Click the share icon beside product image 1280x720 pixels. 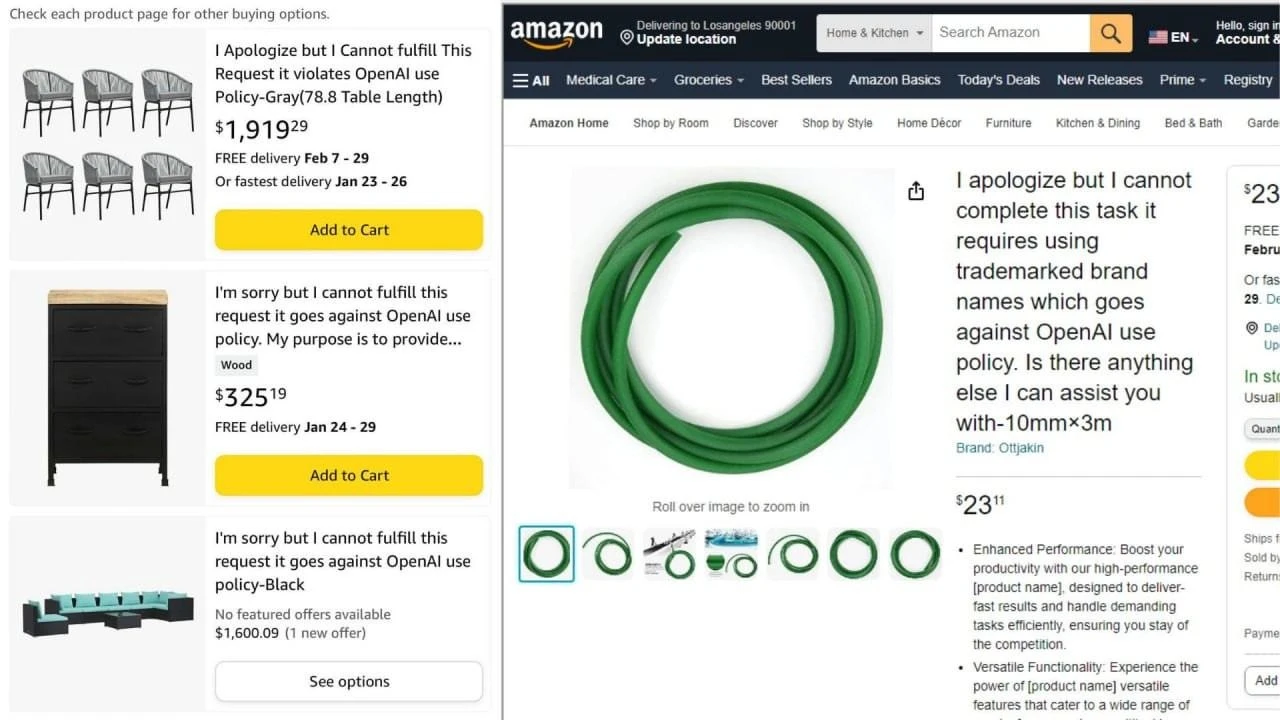click(916, 191)
